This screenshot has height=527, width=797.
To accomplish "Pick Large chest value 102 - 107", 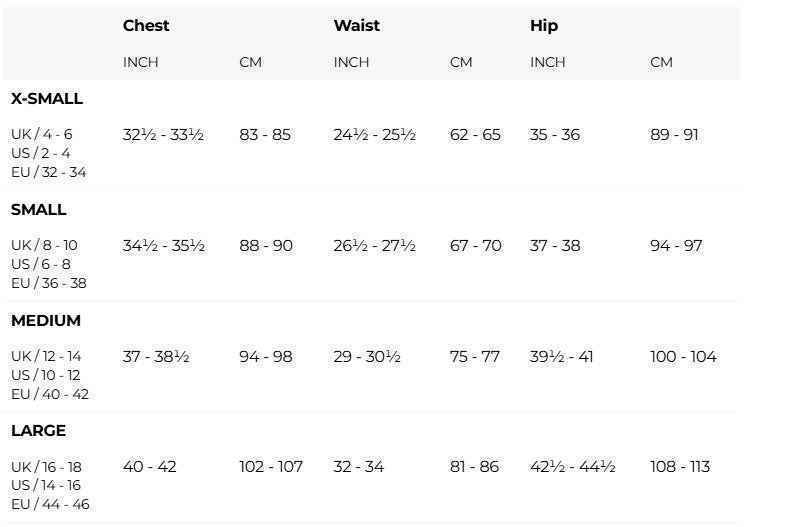I will [270, 467].
